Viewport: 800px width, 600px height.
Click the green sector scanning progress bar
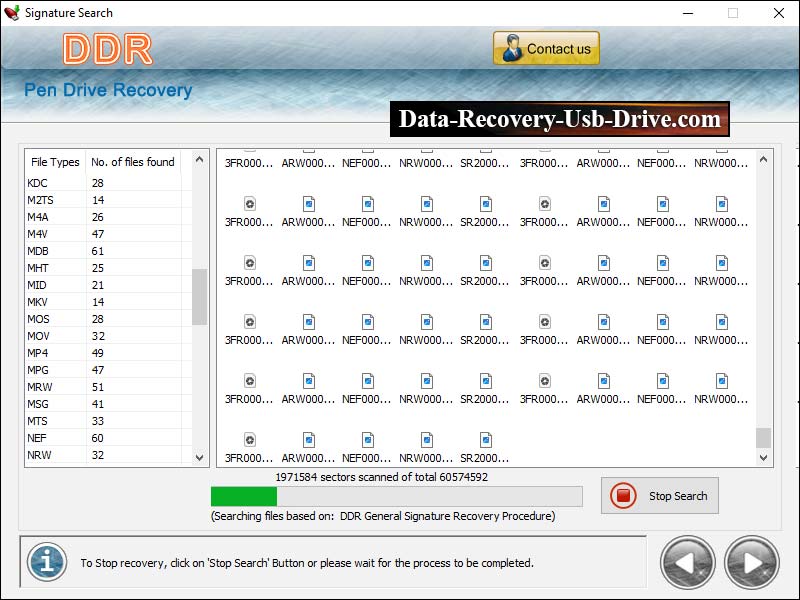[x=396, y=496]
